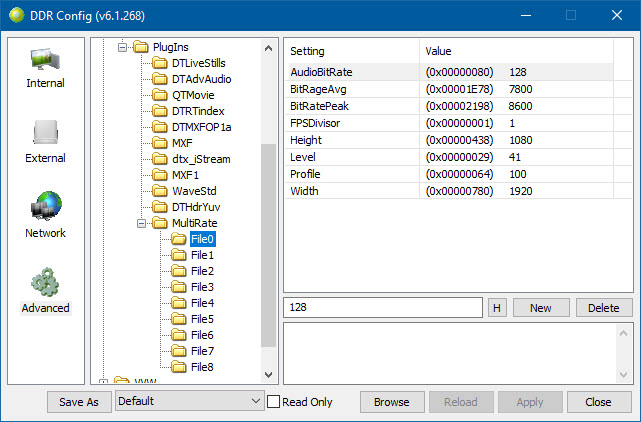Image resolution: width=641 pixels, height=422 pixels.
Task: Select the Height setting row
Action: 450,140
